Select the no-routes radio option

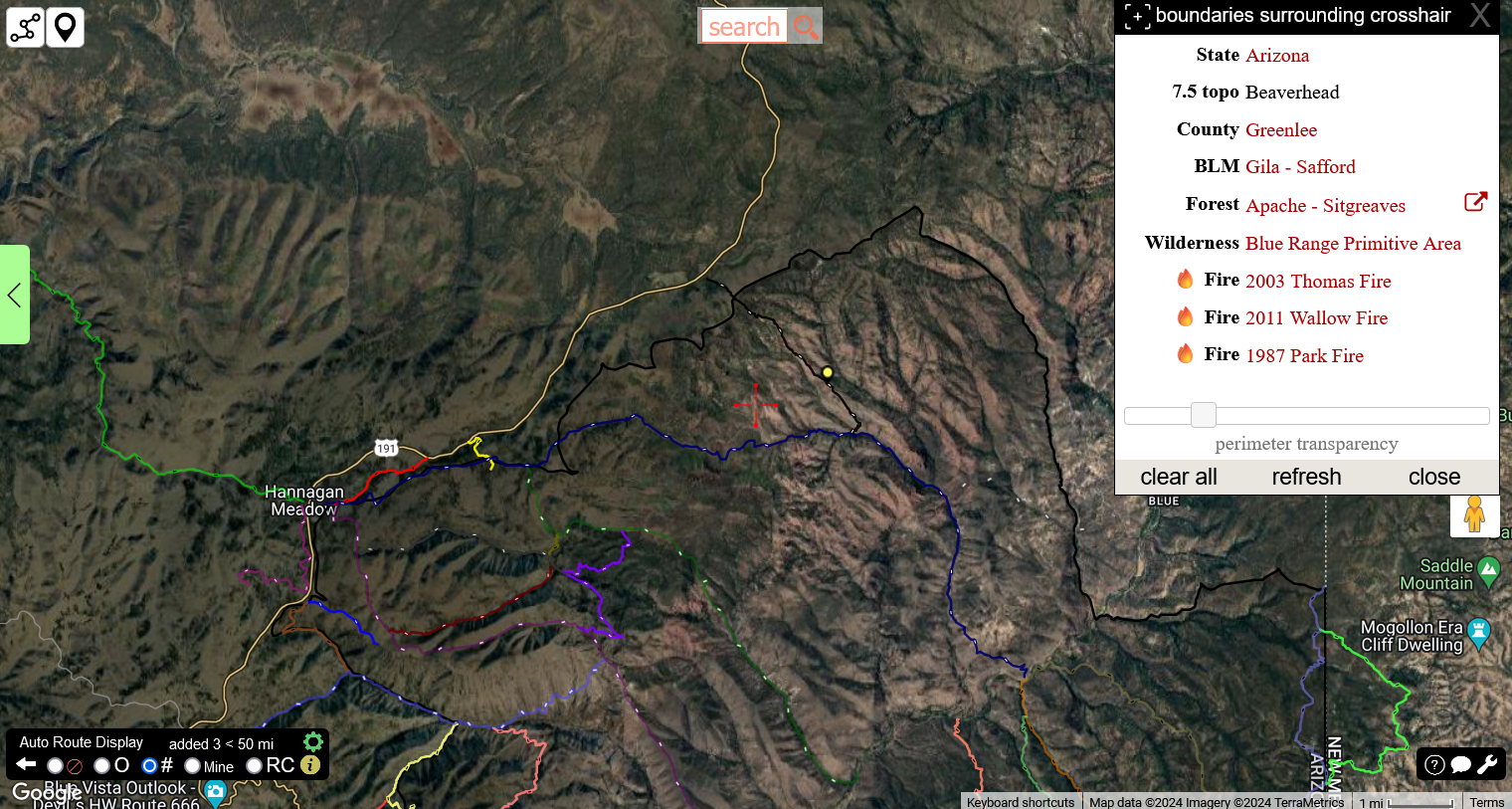tap(55, 765)
